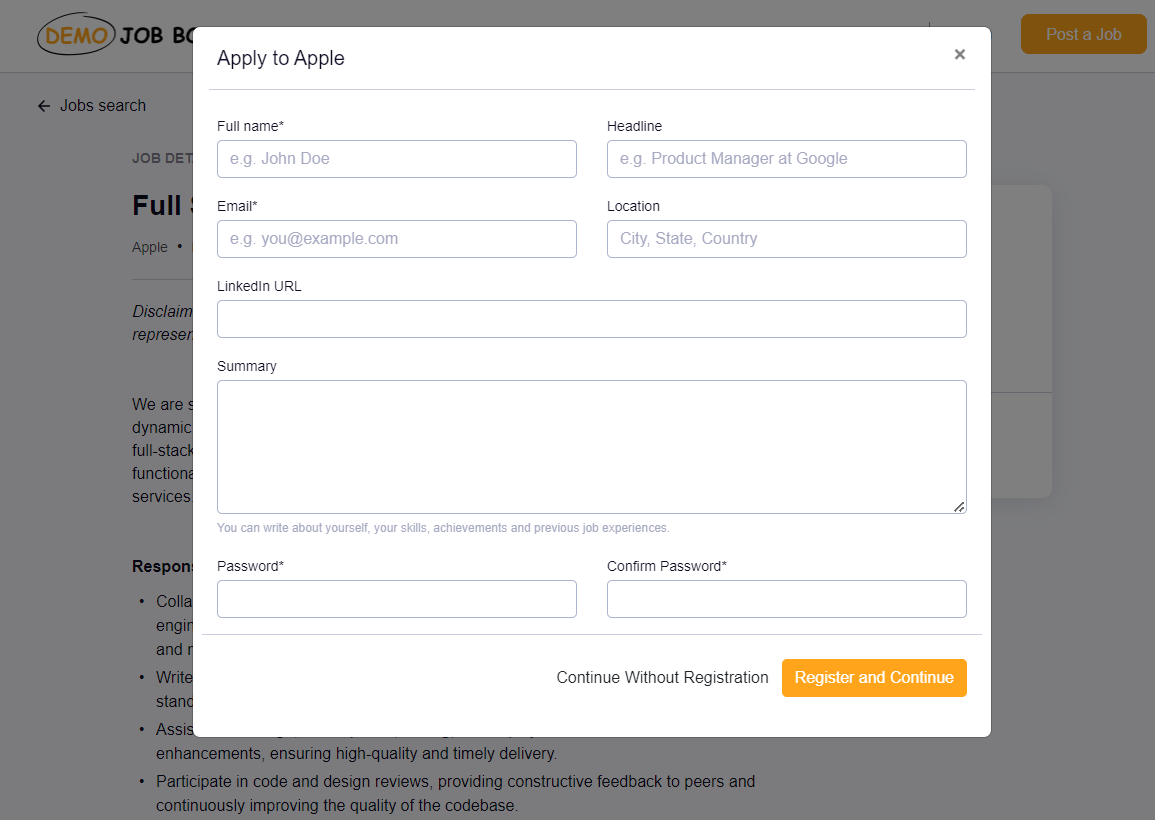1155x820 pixels.
Task: Focus the Headline text box
Action: [x=787, y=159]
